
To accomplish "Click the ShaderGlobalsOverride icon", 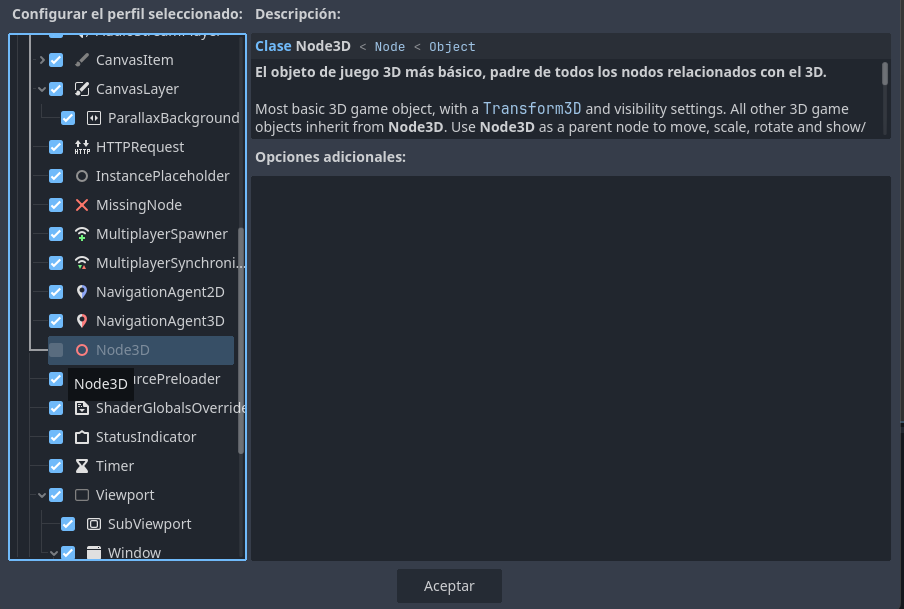I will tap(82, 408).
